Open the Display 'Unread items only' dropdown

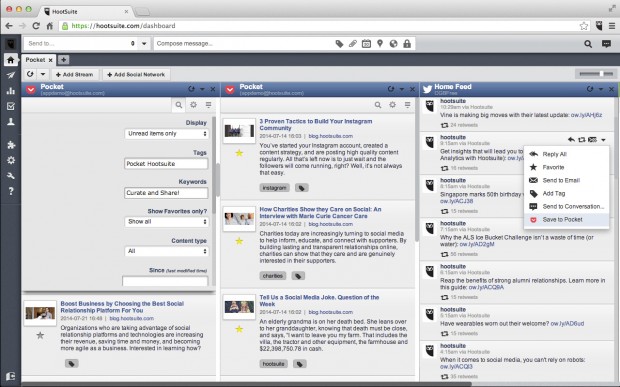click(167, 134)
